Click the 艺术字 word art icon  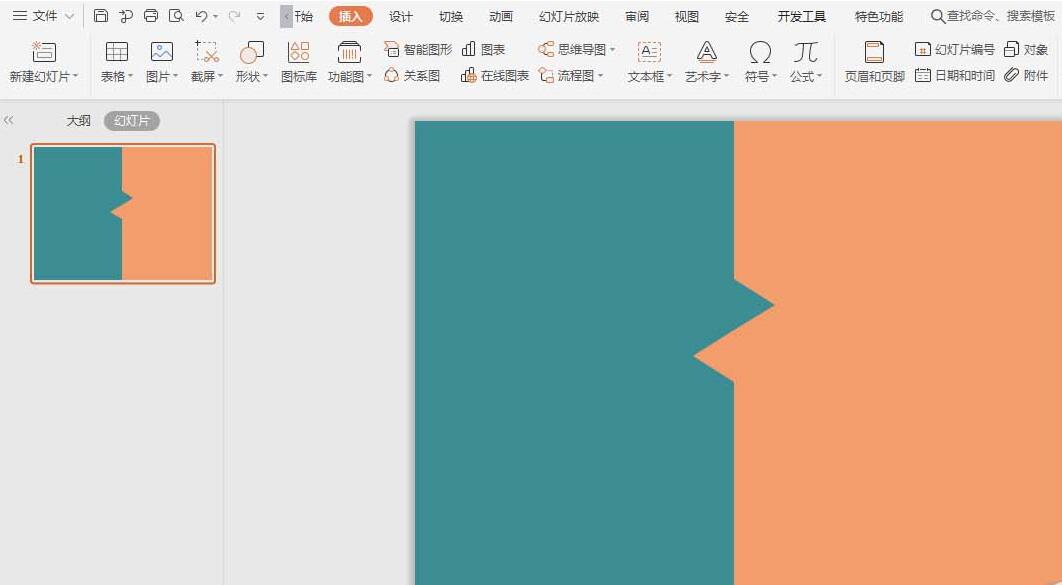point(706,53)
